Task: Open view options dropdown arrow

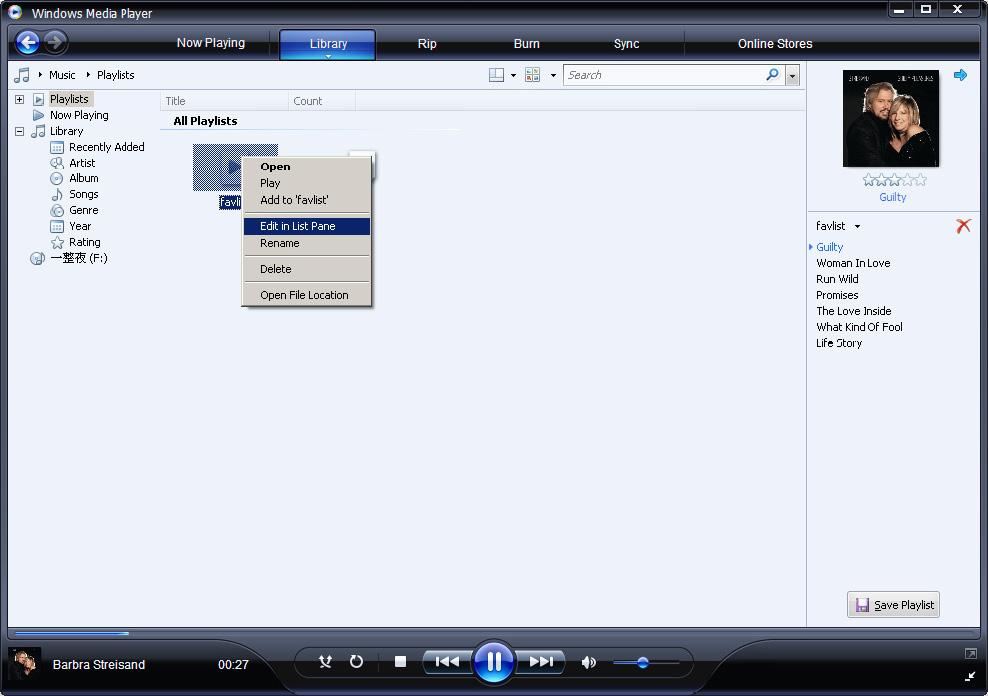Action: [553, 76]
